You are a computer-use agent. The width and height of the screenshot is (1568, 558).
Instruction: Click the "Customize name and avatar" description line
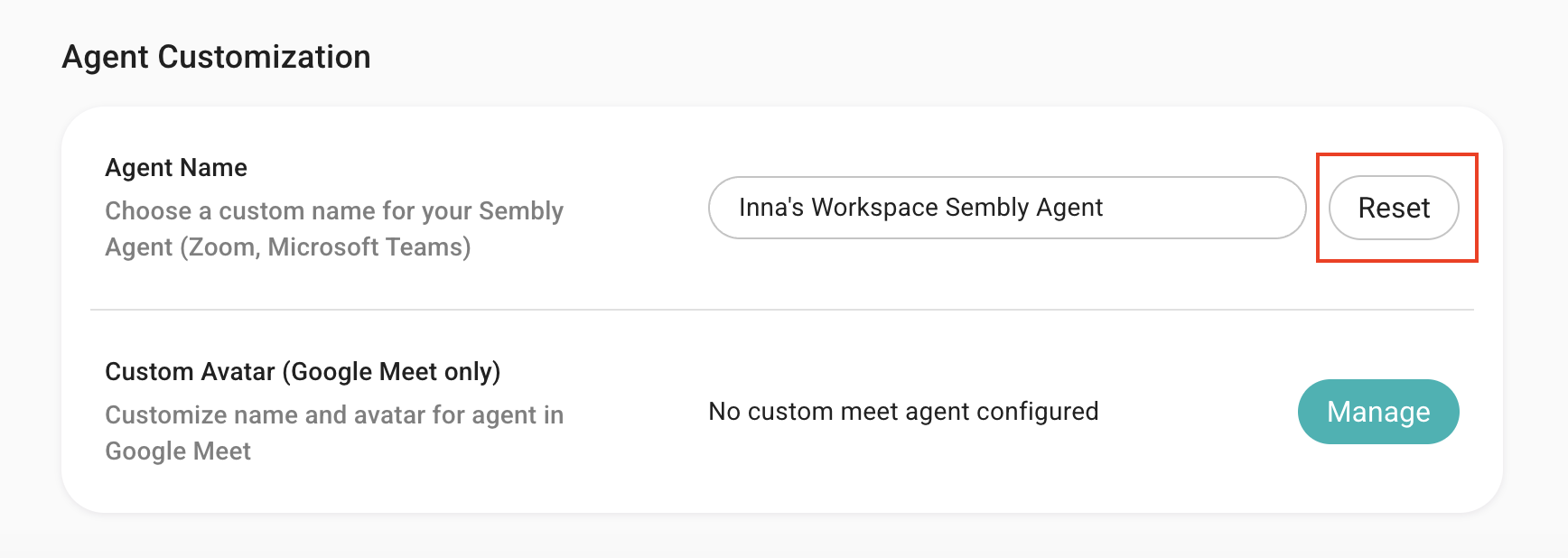click(x=333, y=415)
